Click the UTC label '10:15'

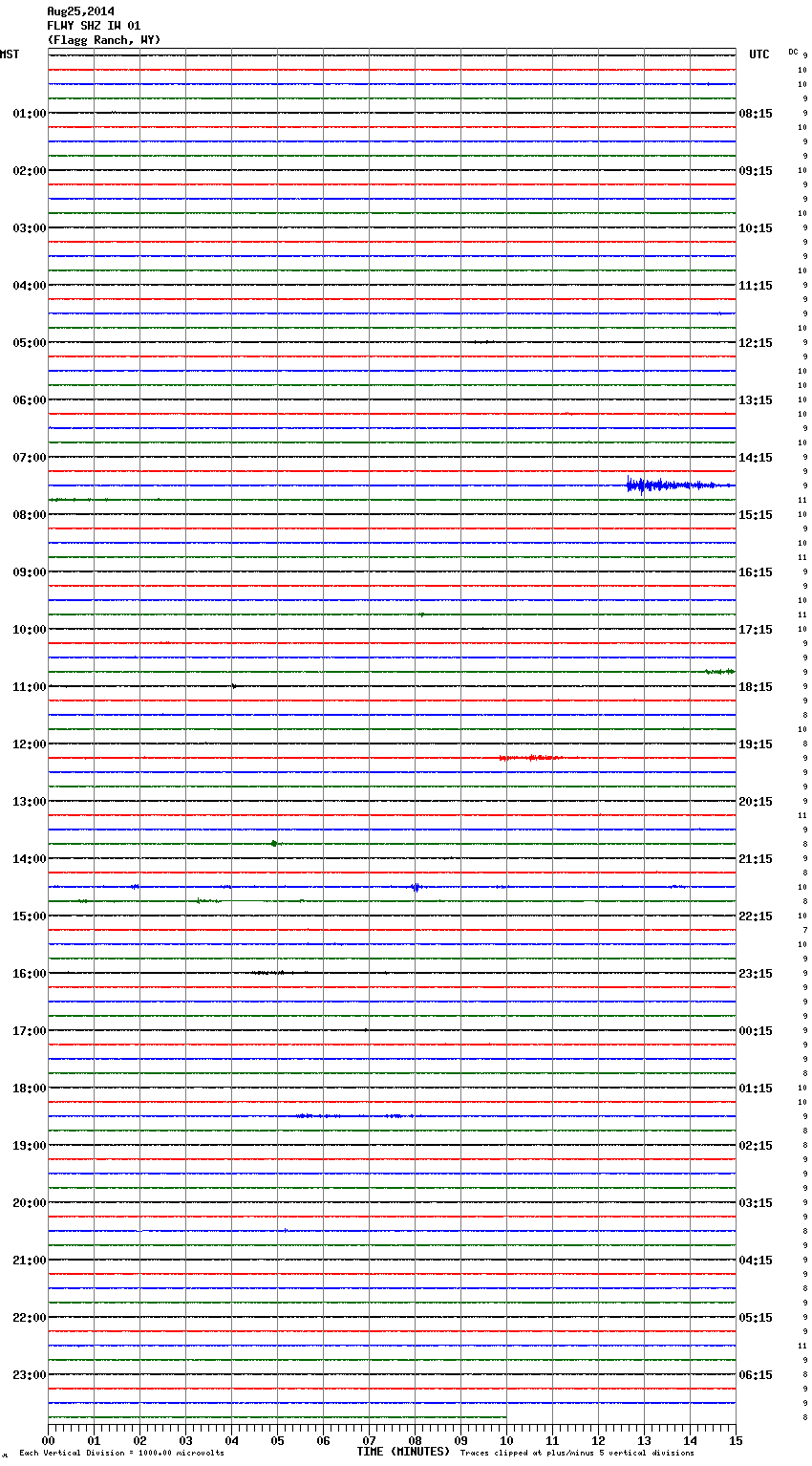tap(756, 228)
